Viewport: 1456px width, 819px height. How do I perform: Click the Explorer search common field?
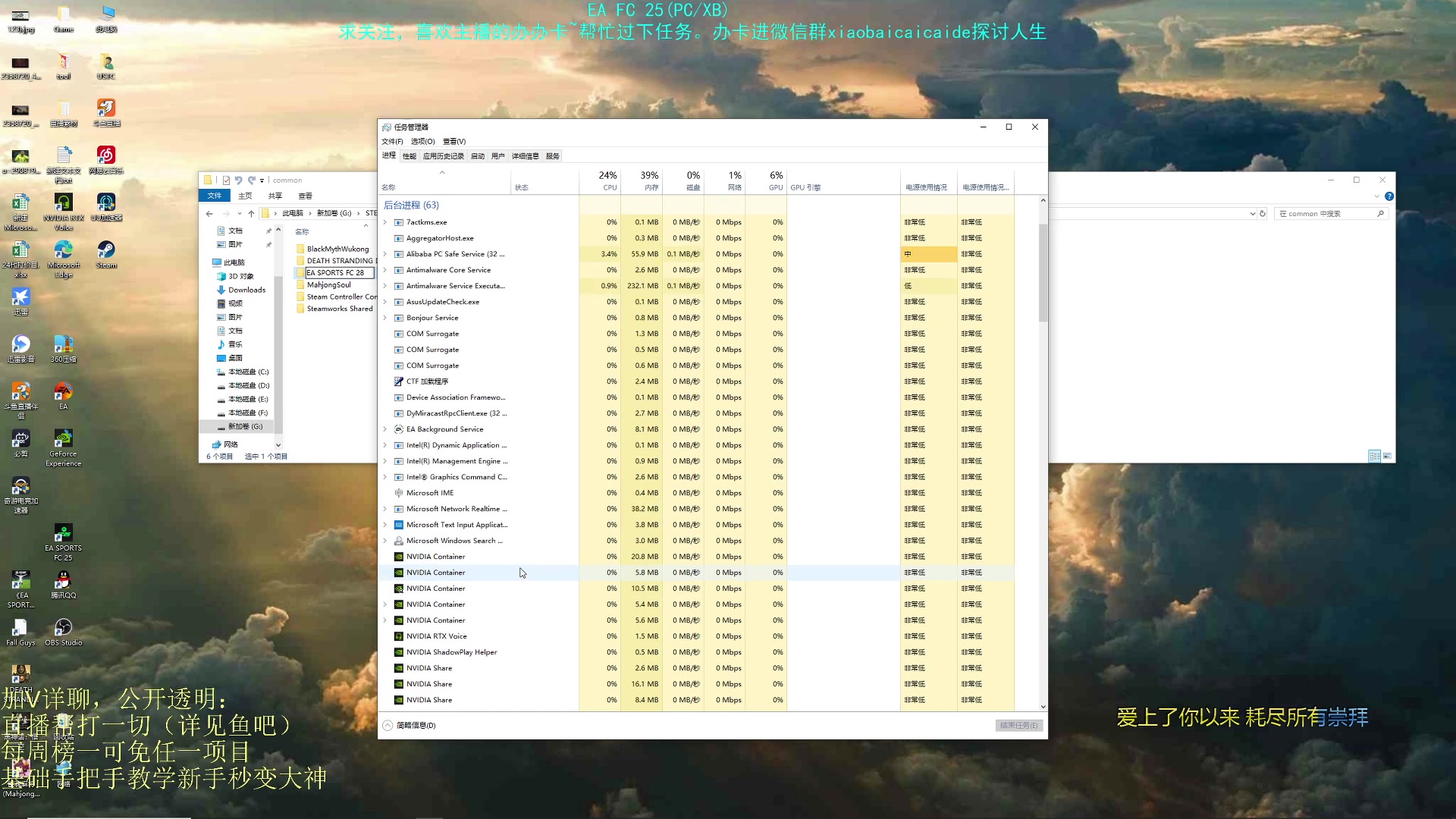point(1331,214)
